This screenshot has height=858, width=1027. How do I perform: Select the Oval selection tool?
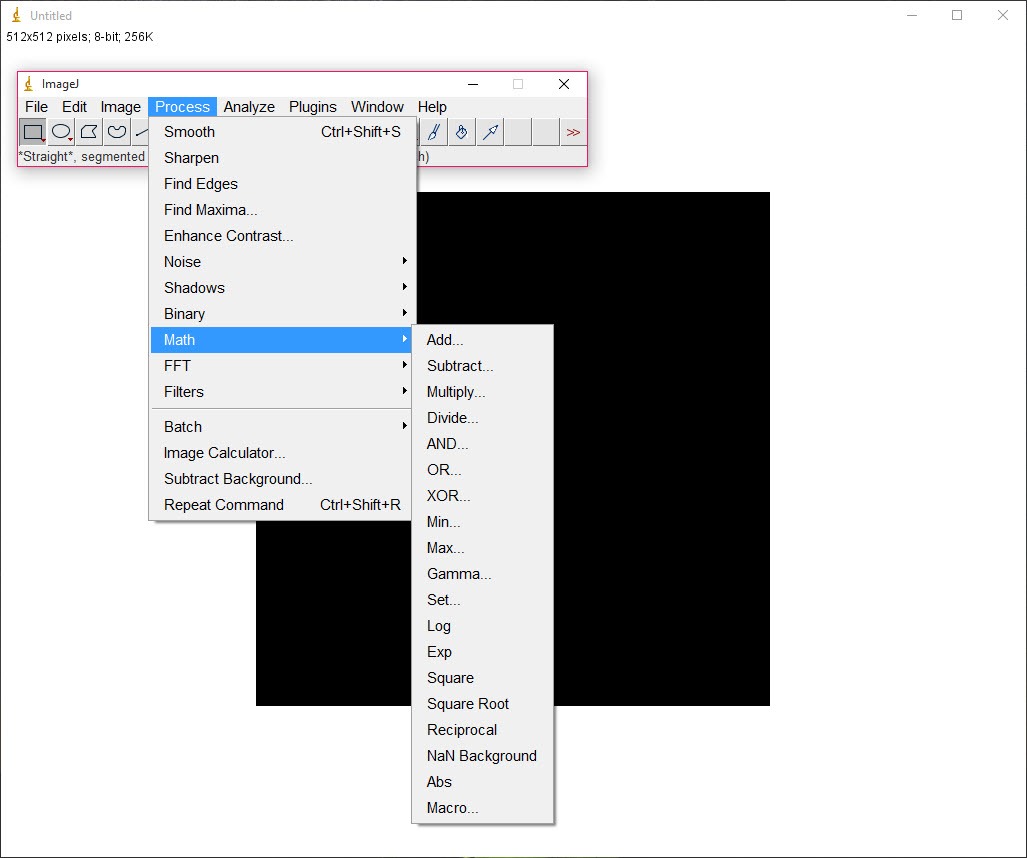(61, 132)
